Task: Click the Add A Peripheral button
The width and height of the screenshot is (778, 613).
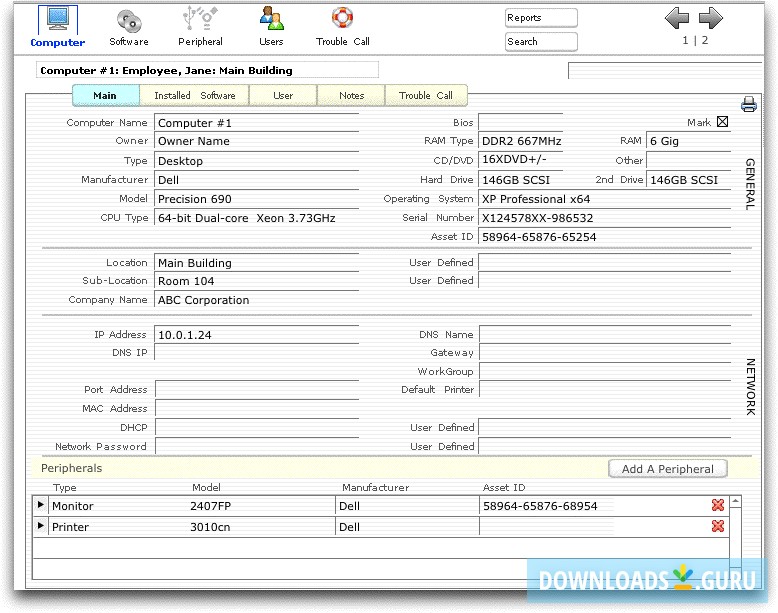Action: [667, 469]
